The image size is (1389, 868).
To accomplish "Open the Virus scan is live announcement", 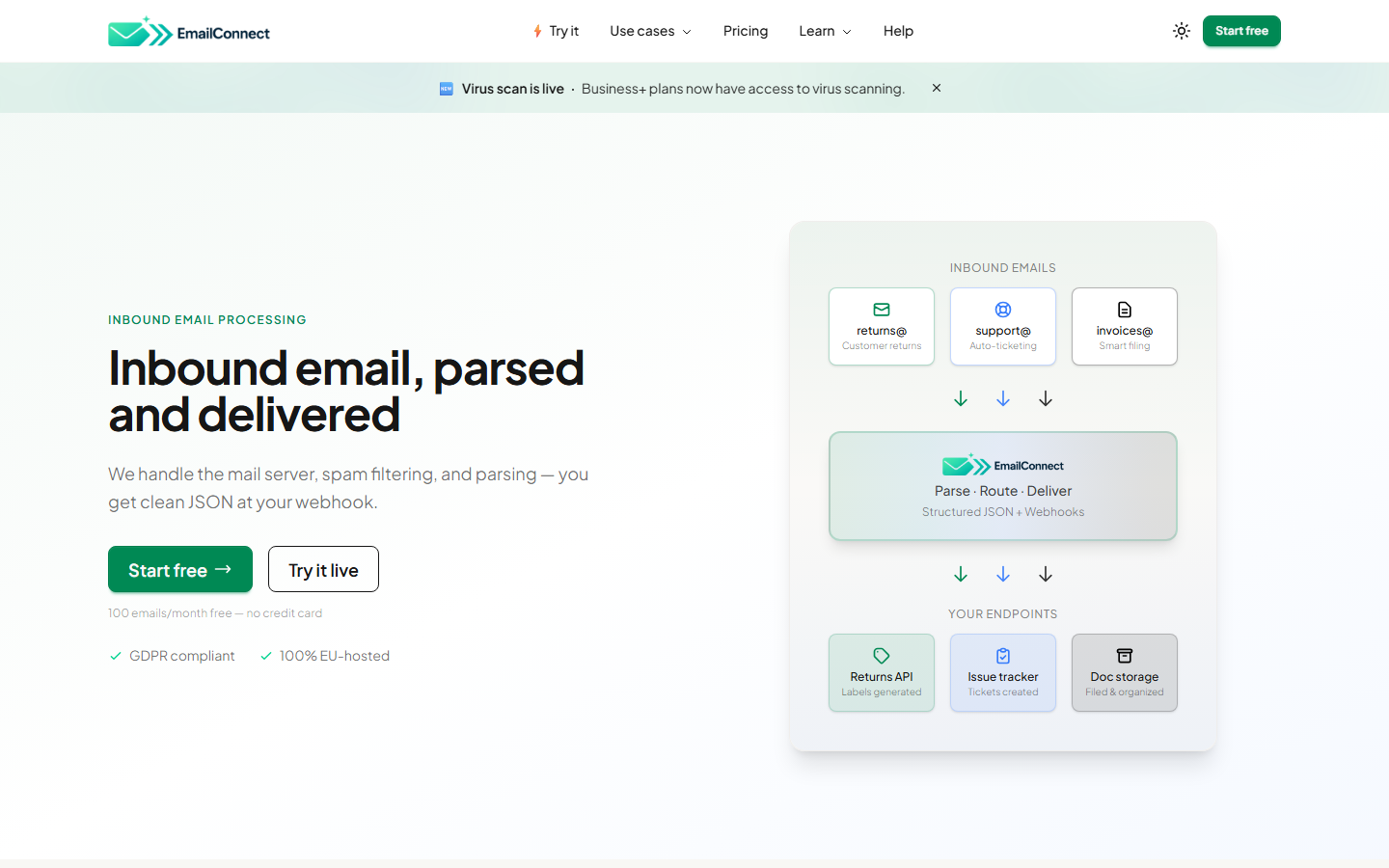I will click(x=512, y=88).
